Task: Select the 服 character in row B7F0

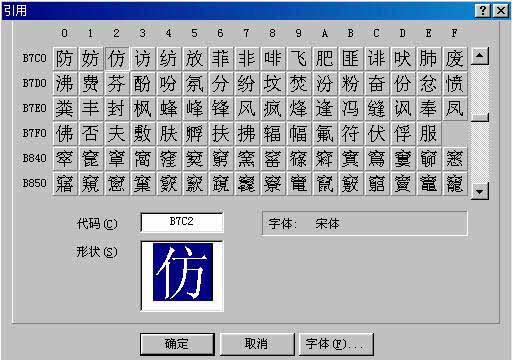Action: click(428, 134)
